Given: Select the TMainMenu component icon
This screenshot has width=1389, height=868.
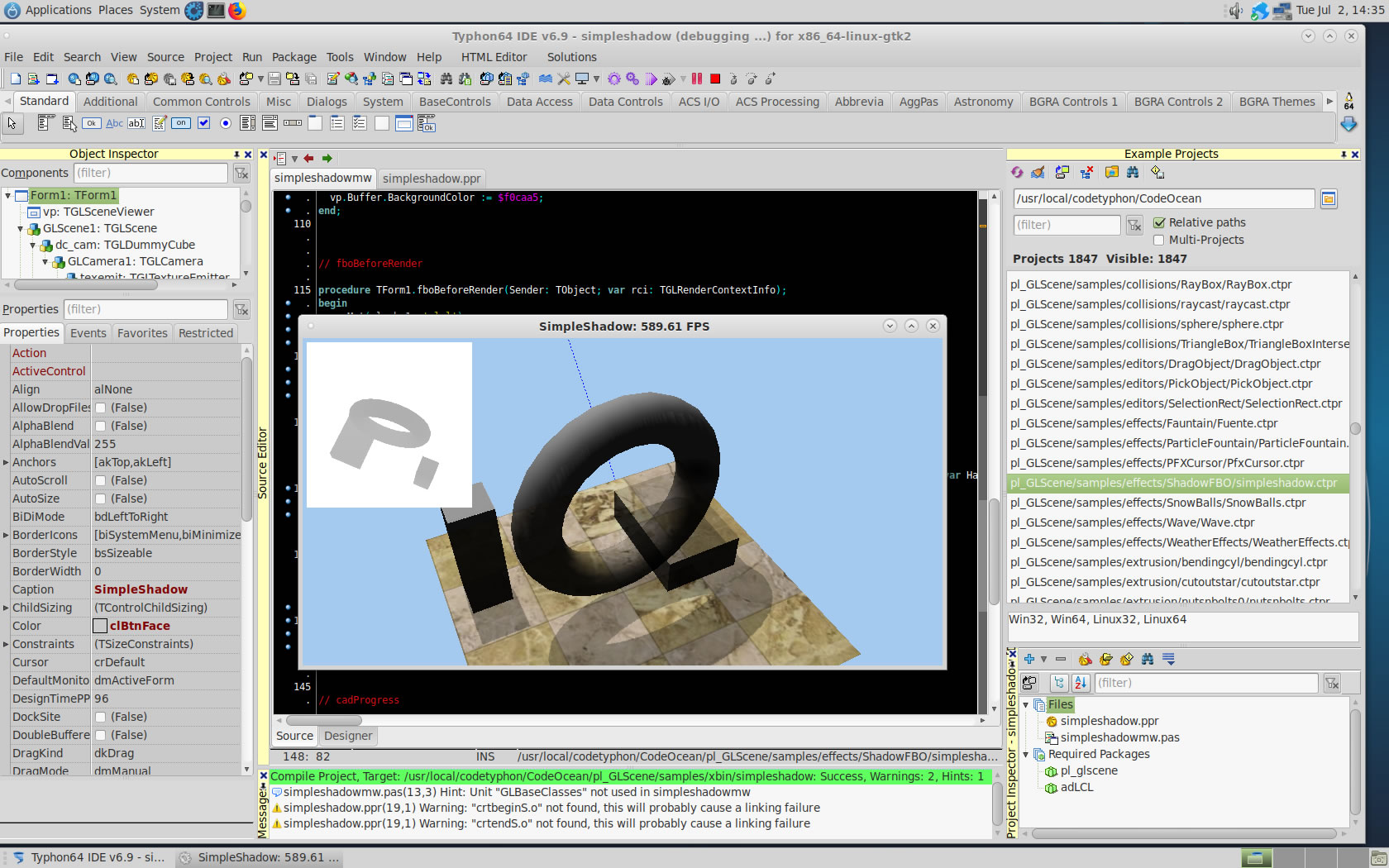Looking at the screenshot, I should pyautogui.click(x=45, y=123).
